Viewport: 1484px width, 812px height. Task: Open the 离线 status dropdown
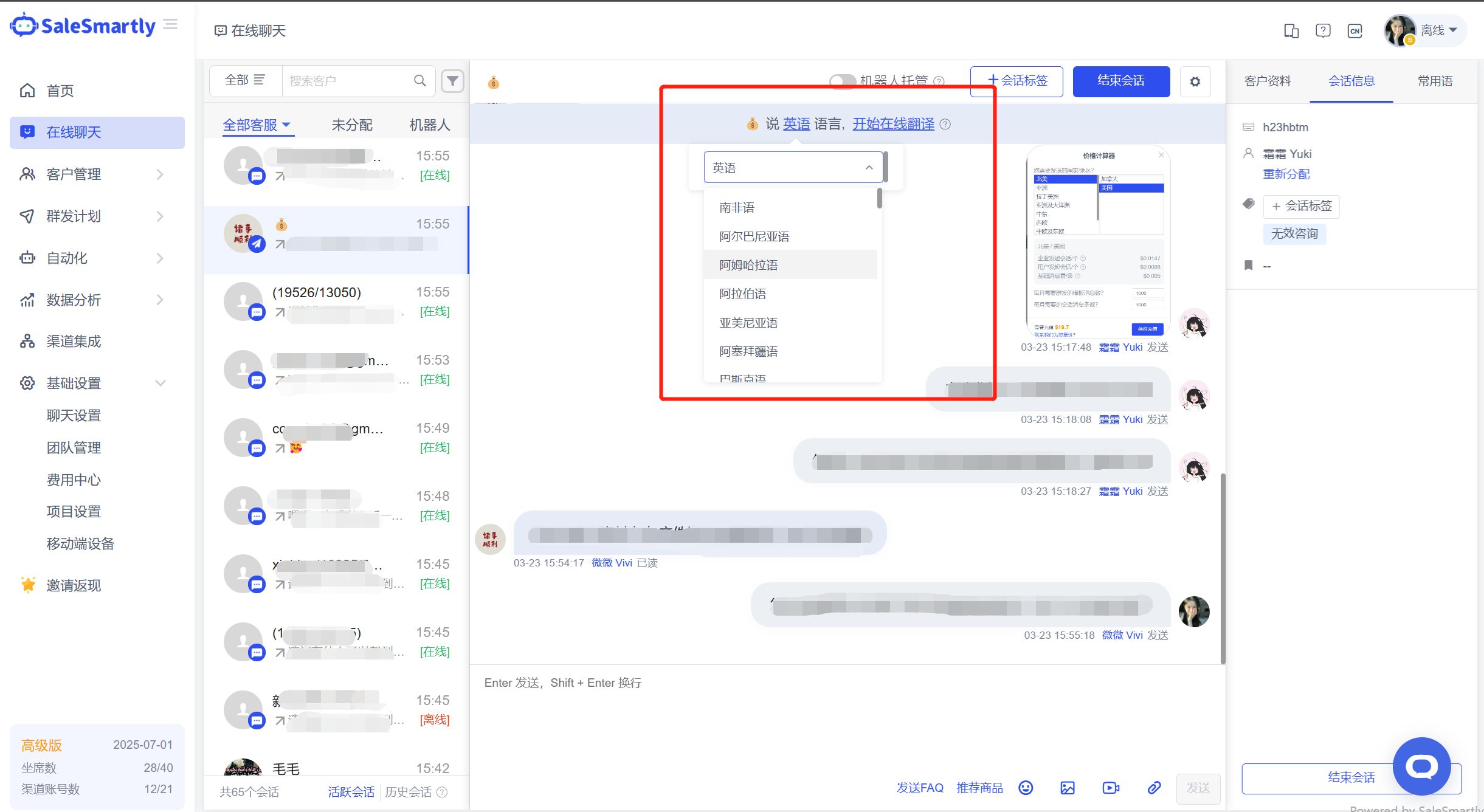1439,30
